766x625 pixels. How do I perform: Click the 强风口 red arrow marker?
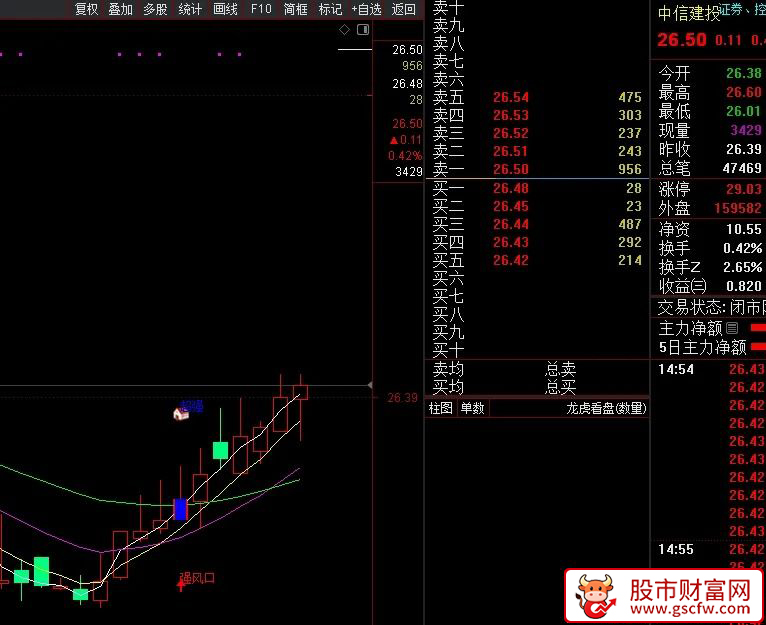pos(181,584)
